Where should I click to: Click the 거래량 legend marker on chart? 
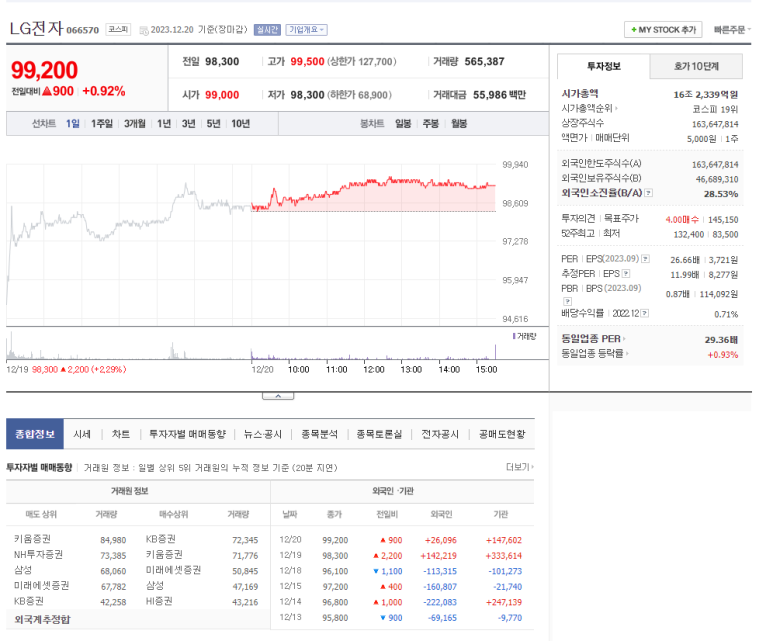(514, 336)
